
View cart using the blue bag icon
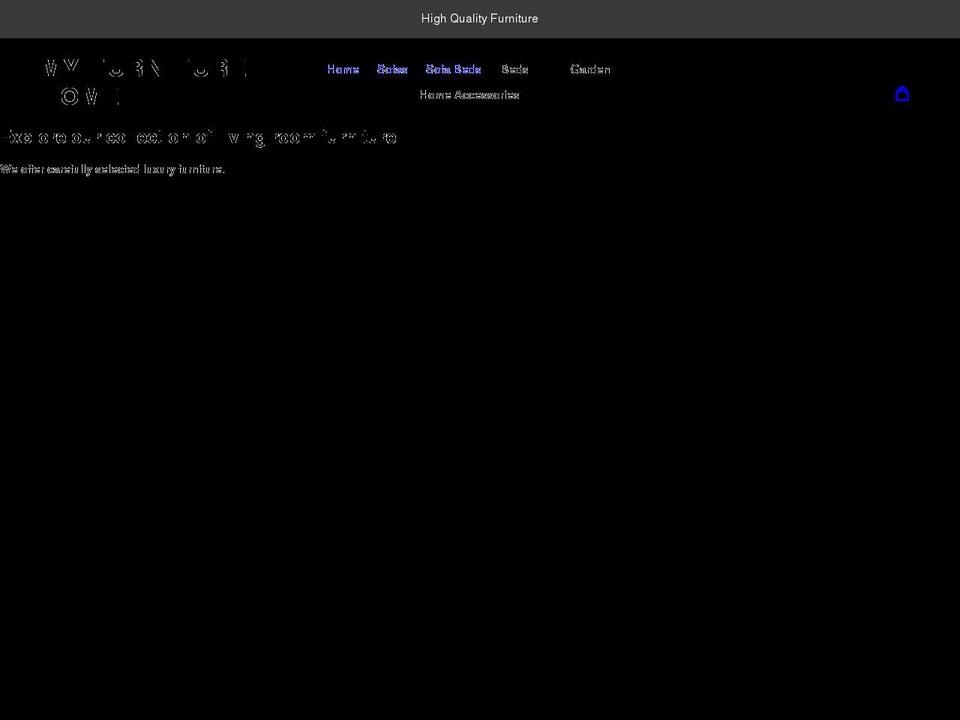[x=901, y=94]
